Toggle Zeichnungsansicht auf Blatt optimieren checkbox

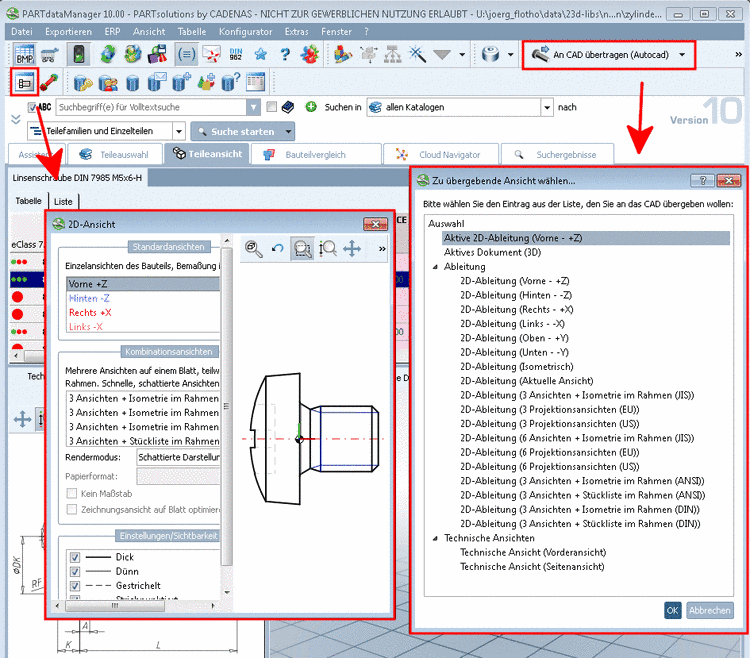coord(72,509)
